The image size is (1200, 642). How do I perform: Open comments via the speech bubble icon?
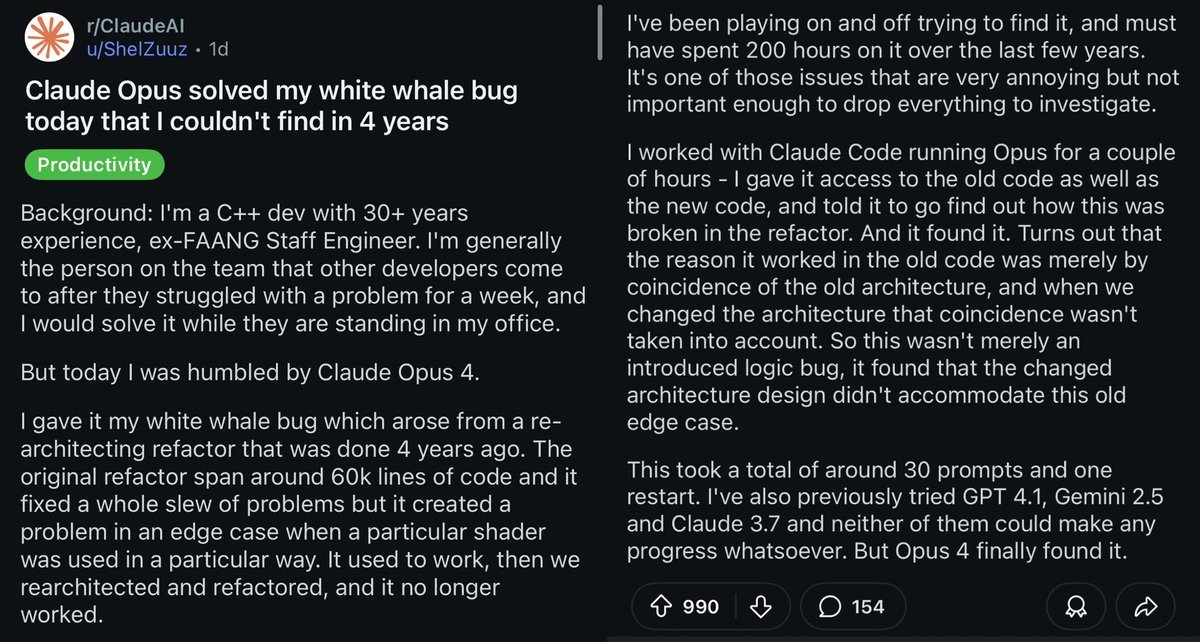[829, 606]
